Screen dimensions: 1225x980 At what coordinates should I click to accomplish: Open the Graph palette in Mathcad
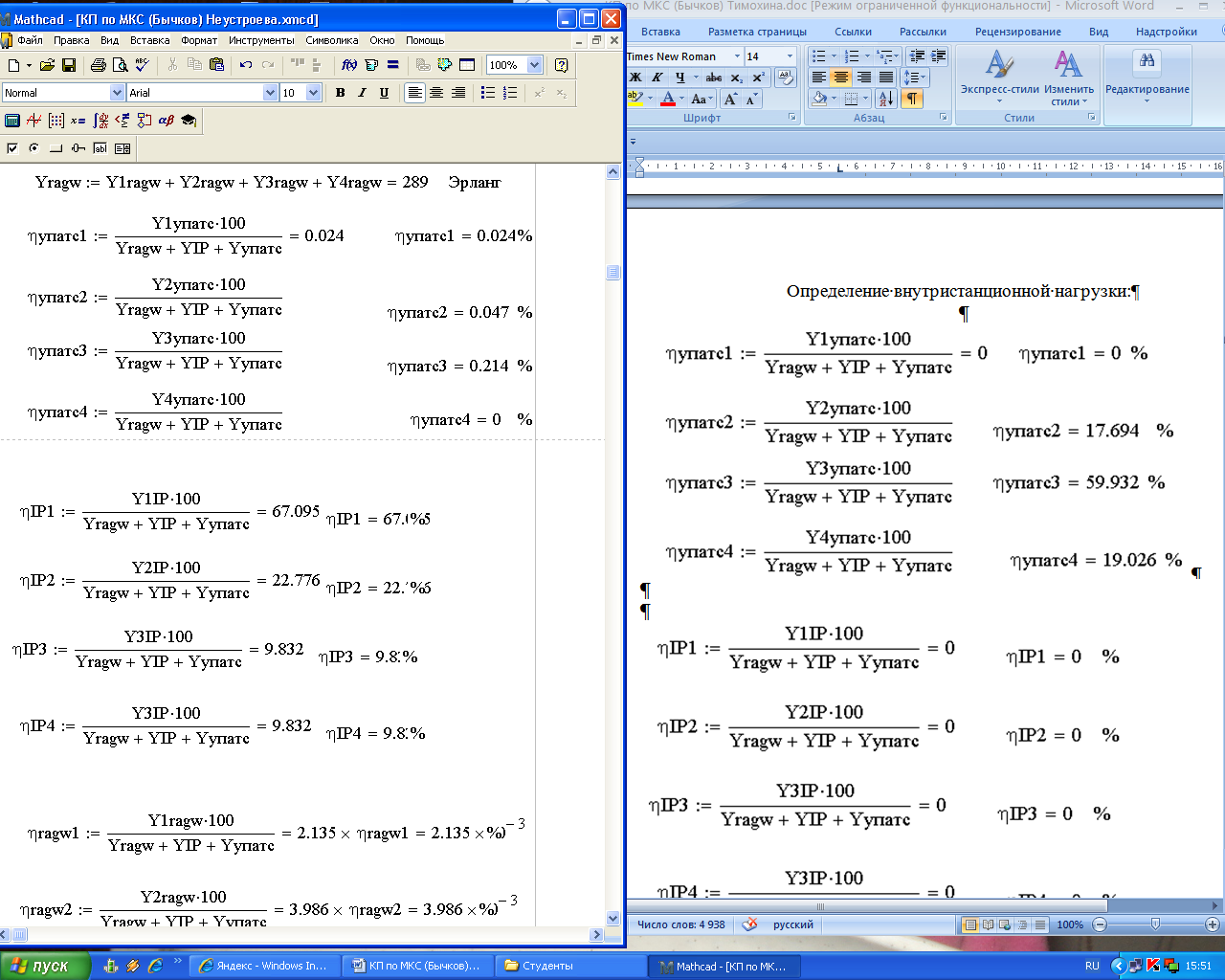click(x=34, y=121)
